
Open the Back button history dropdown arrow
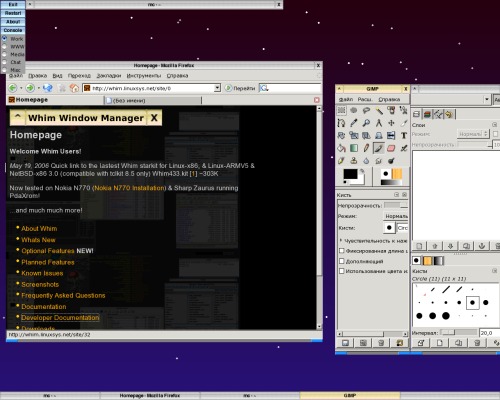[x=21, y=88]
